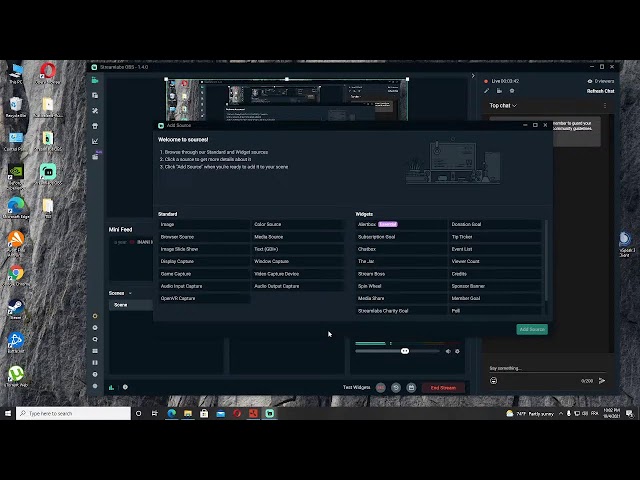
Task: Select the Media Share widget
Action: point(401,298)
